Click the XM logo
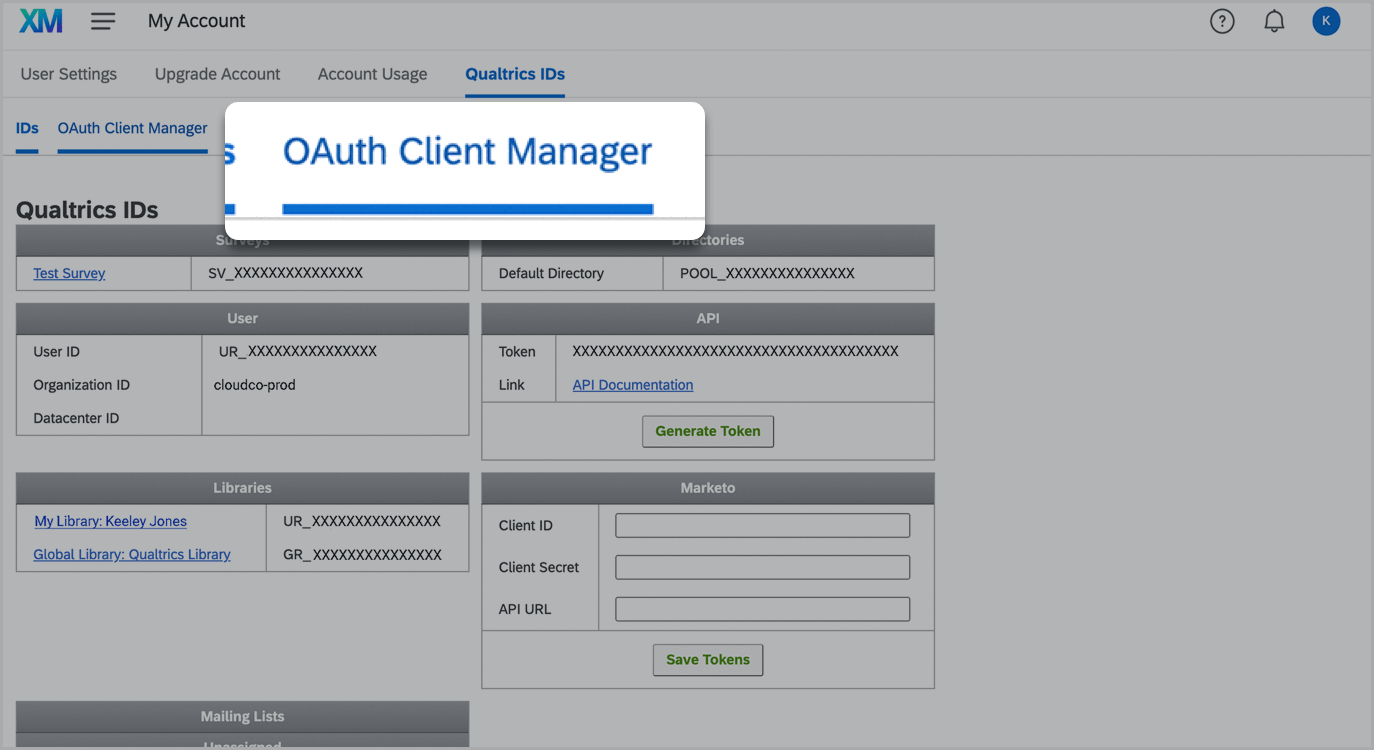 41,21
